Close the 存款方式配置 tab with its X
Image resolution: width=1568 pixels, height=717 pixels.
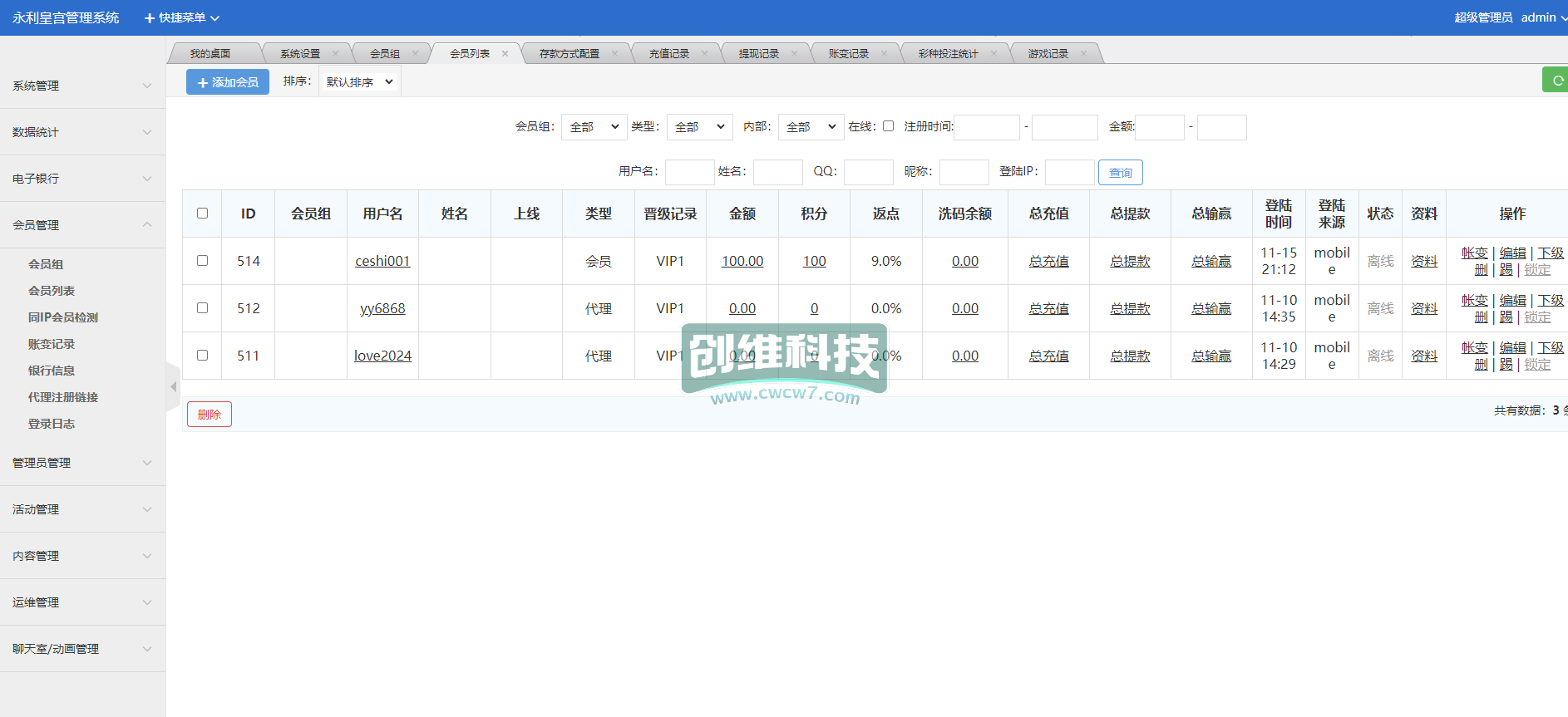pyautogui.click(x=615, y=53)
